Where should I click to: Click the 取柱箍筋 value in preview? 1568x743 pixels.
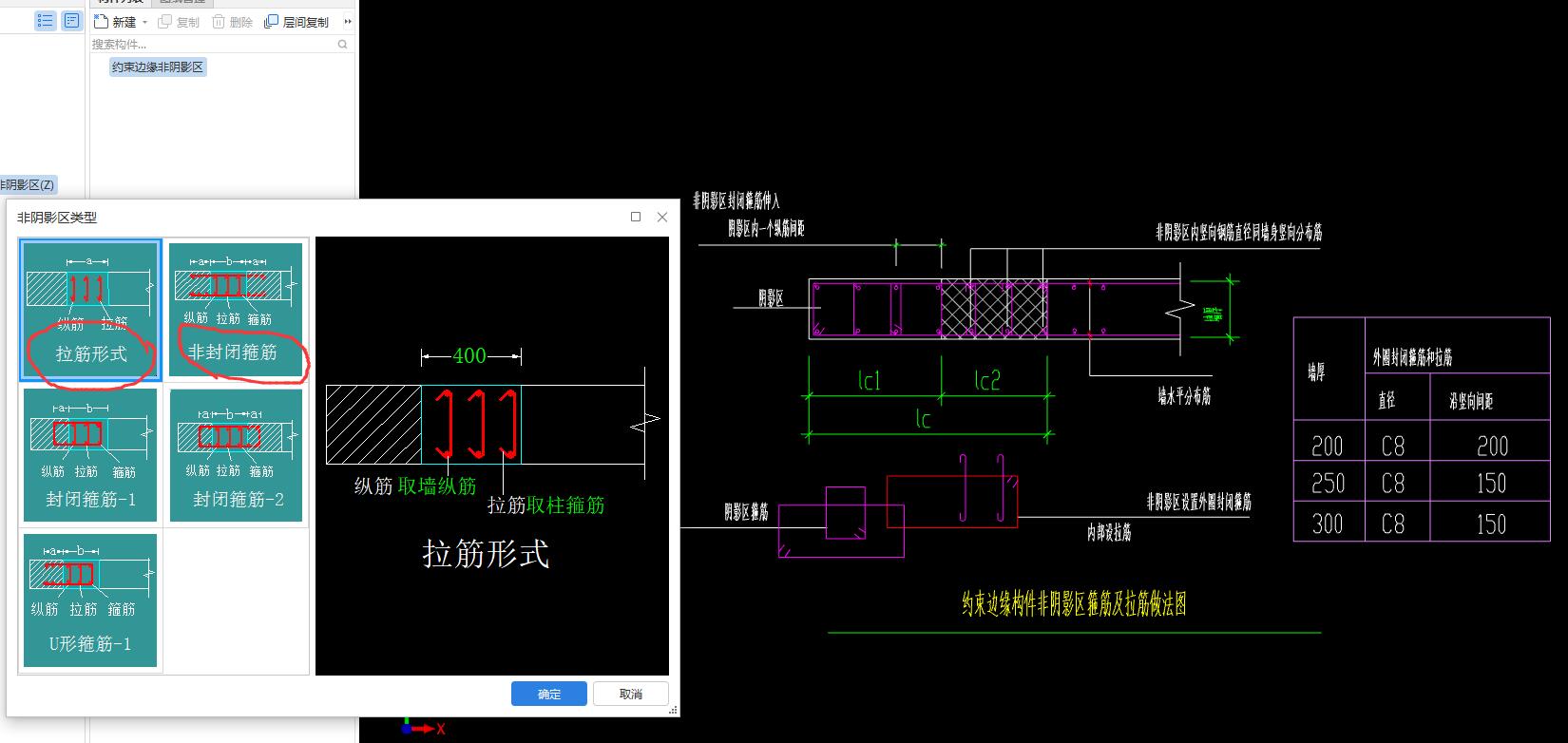click(565, 505)
